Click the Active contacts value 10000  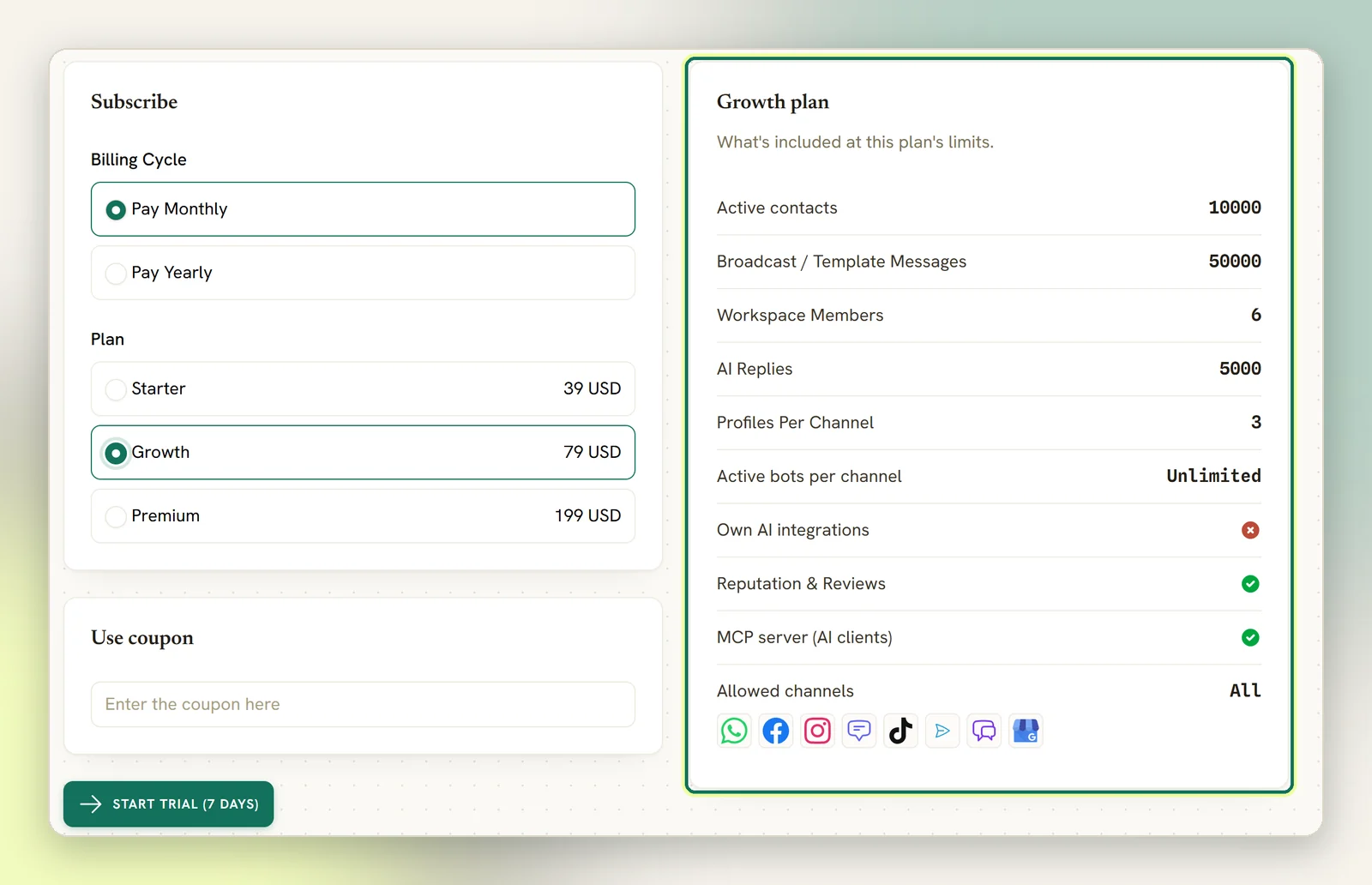pos(1235,208)
